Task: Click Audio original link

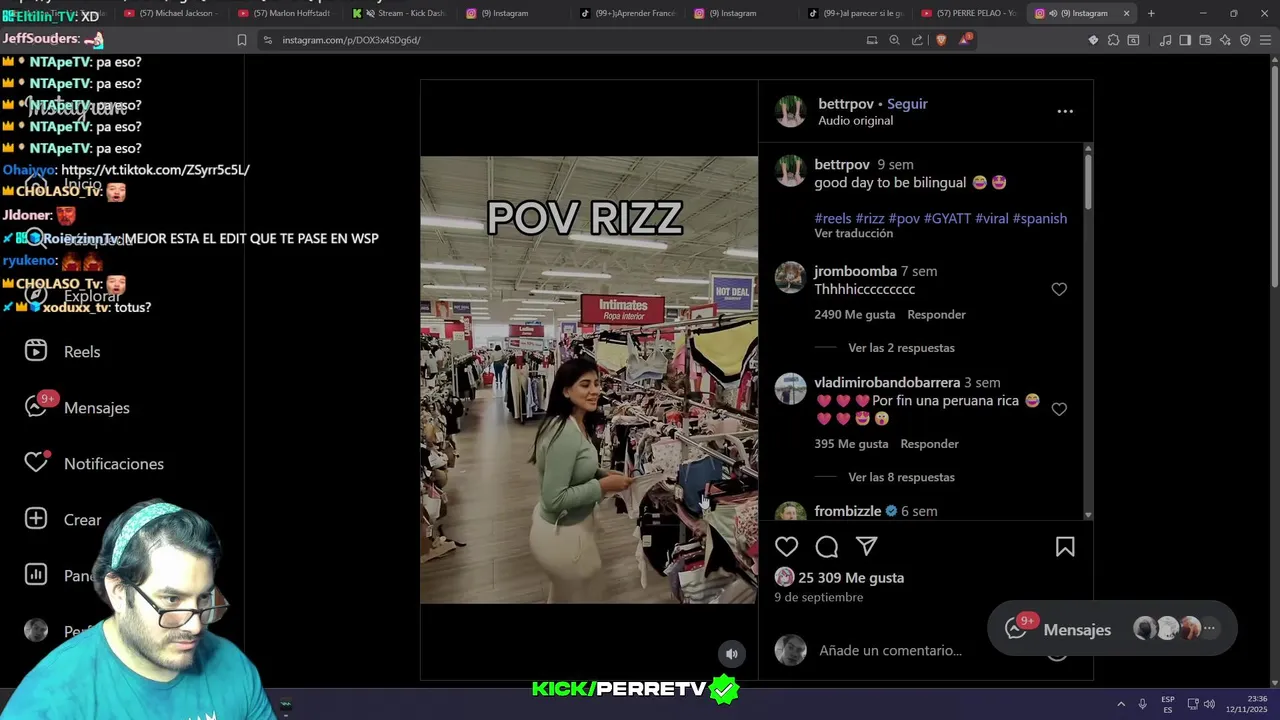Action: point(855,120)
